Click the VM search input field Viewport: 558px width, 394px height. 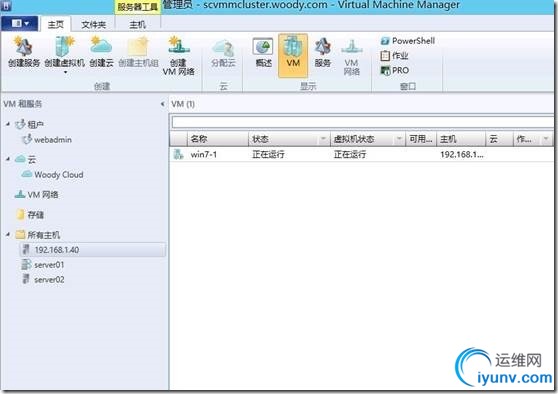pyautogui.click(x=362, y=122)
